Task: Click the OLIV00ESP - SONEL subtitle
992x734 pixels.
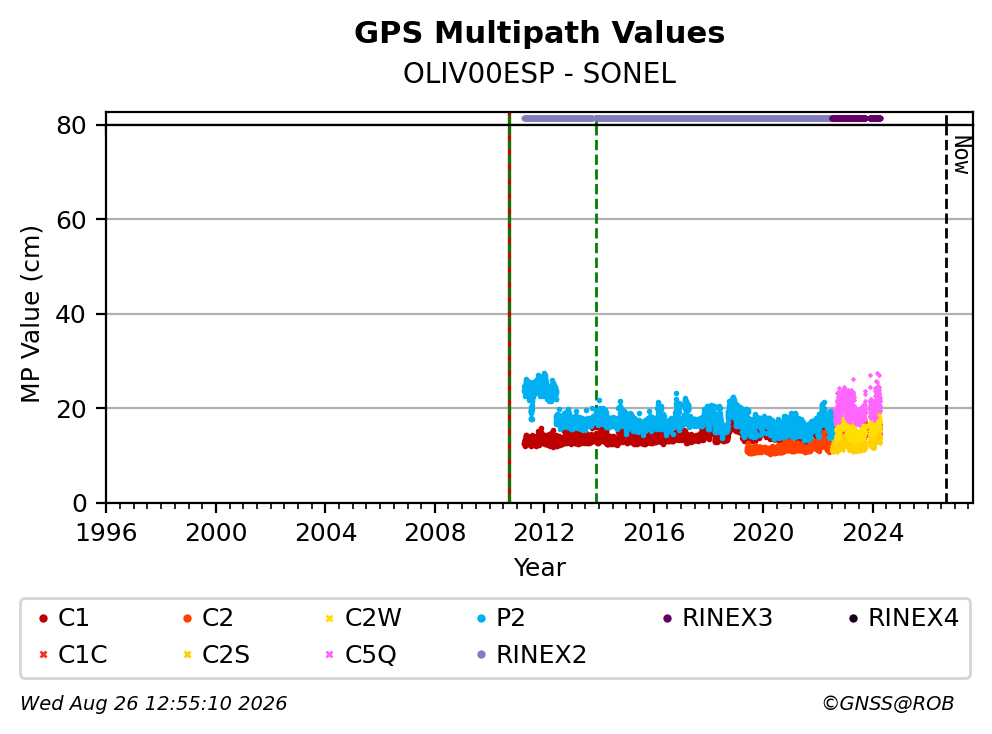Action: click(539, 74)
